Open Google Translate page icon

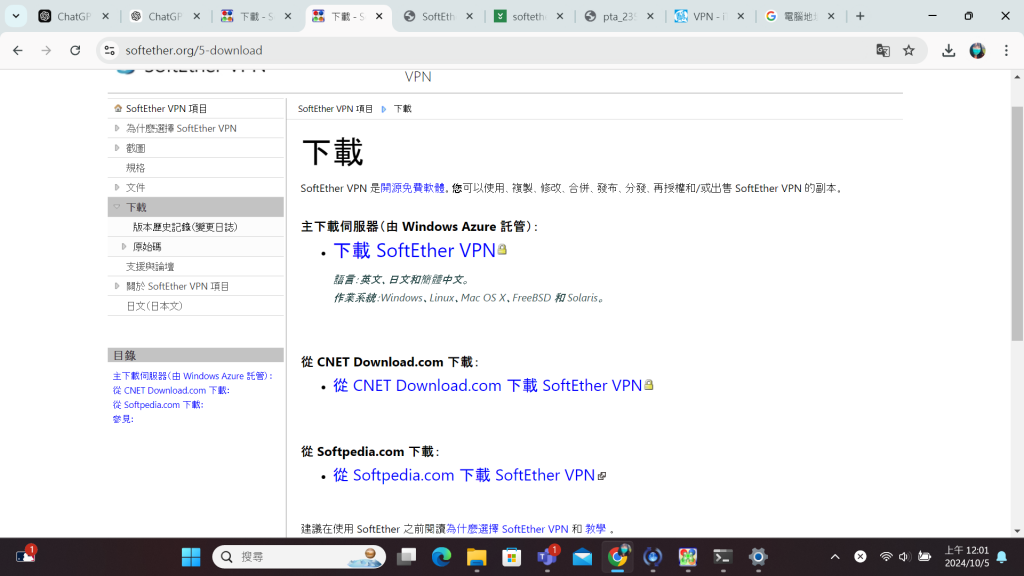pos(883,50)
